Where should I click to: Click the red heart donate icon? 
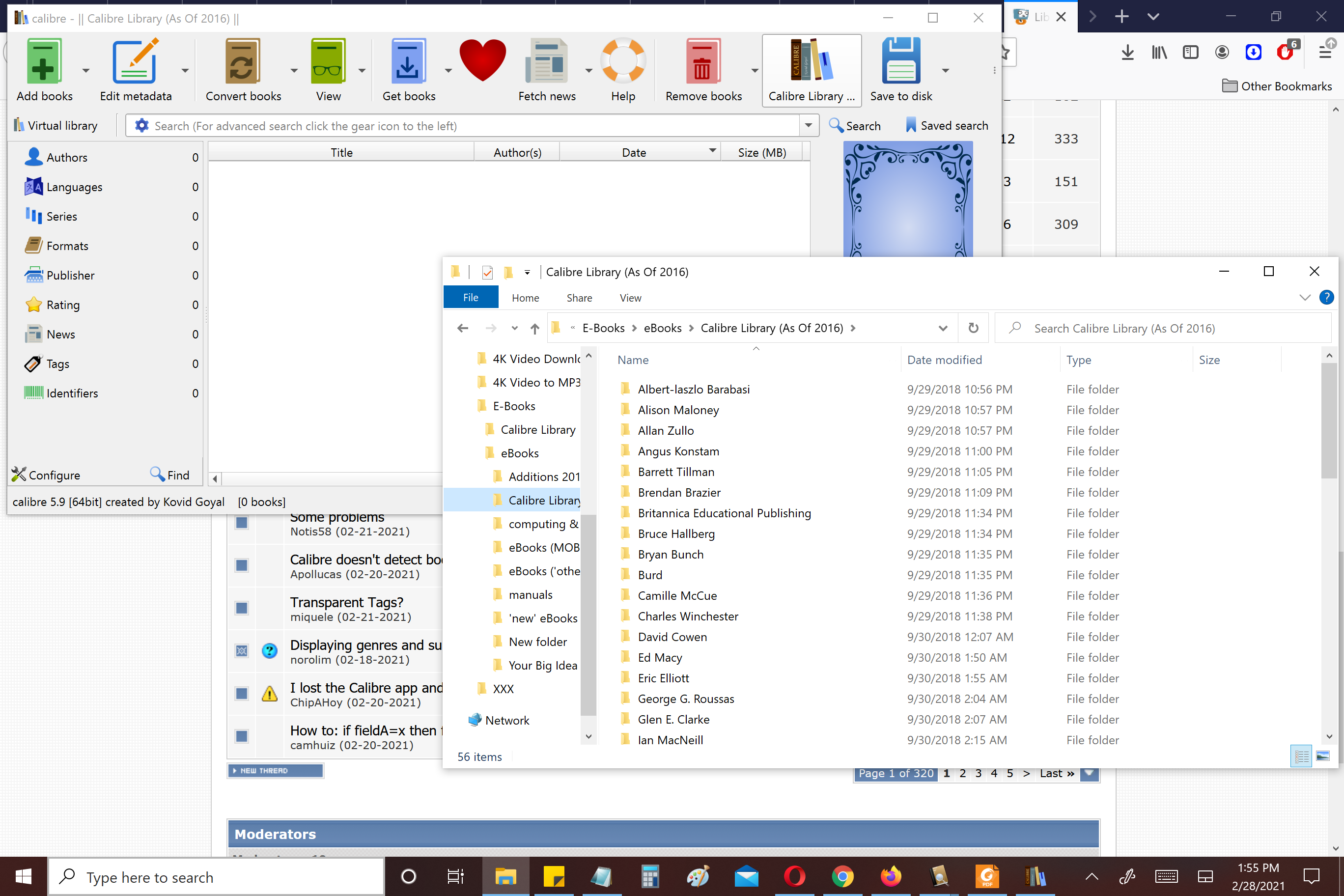point(482,59)
